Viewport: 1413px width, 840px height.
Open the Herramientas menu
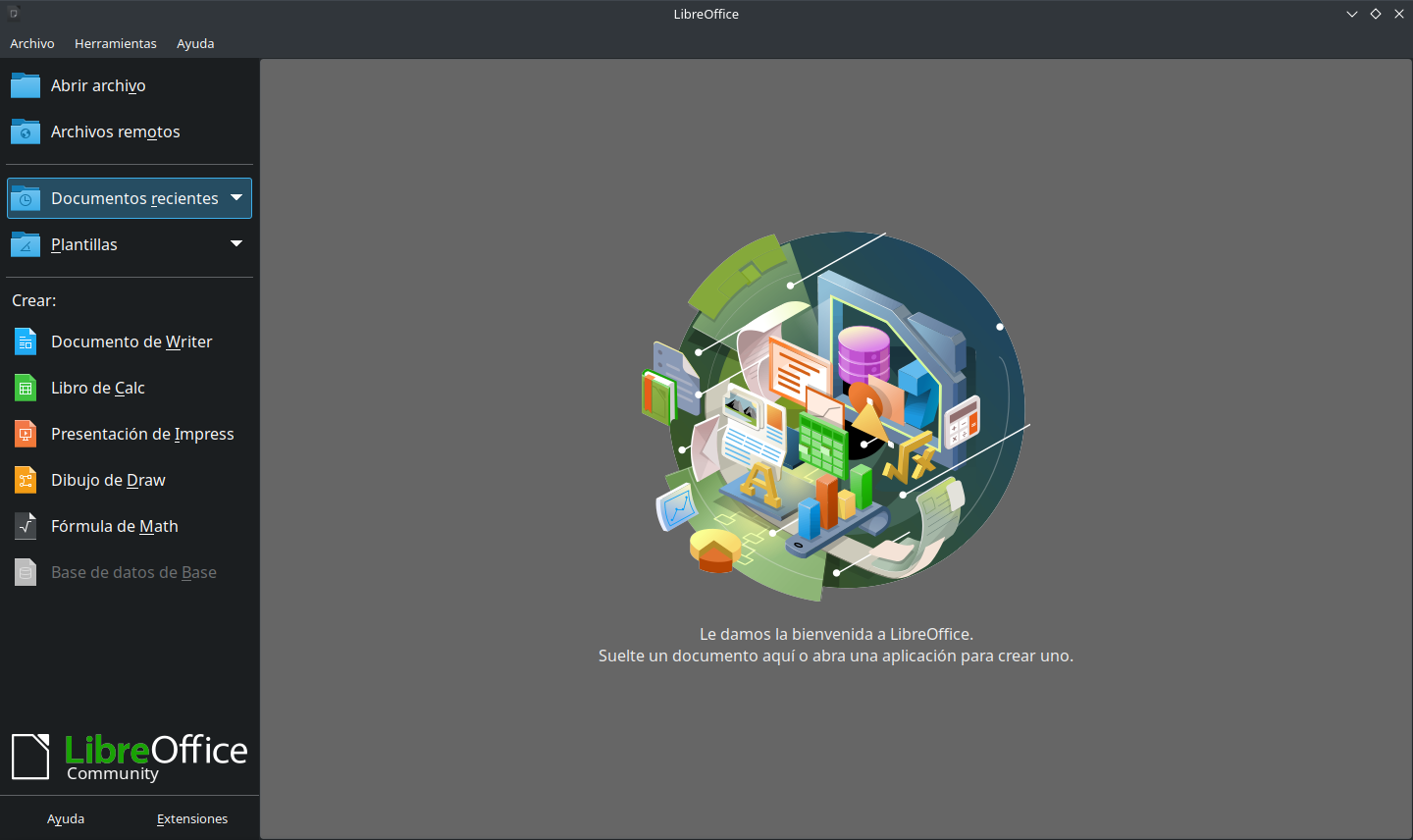(116, 43)
